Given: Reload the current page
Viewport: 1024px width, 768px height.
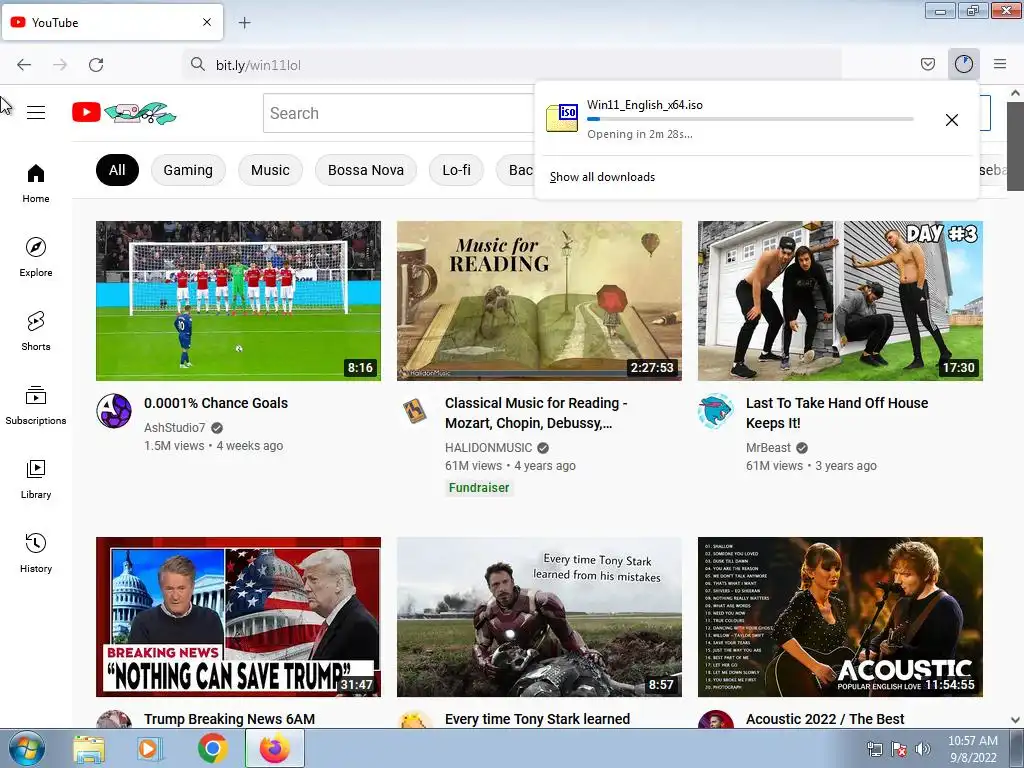Looking at the screenshot, I should coord(96,65).
